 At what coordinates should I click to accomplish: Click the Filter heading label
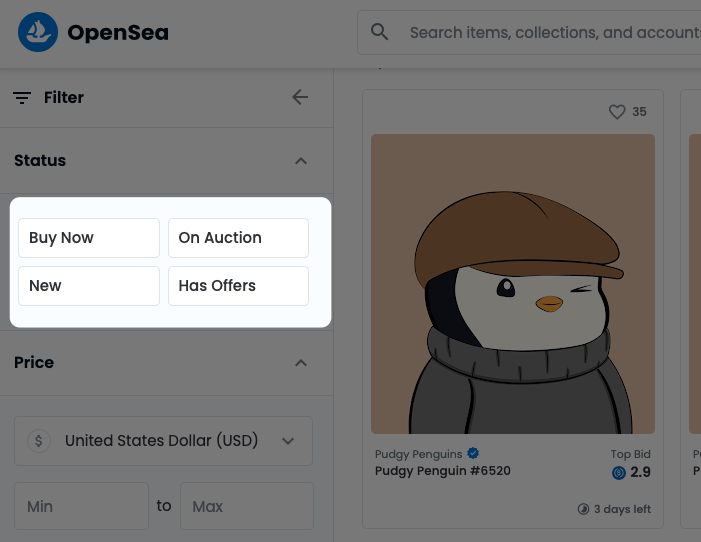(63, 97)
